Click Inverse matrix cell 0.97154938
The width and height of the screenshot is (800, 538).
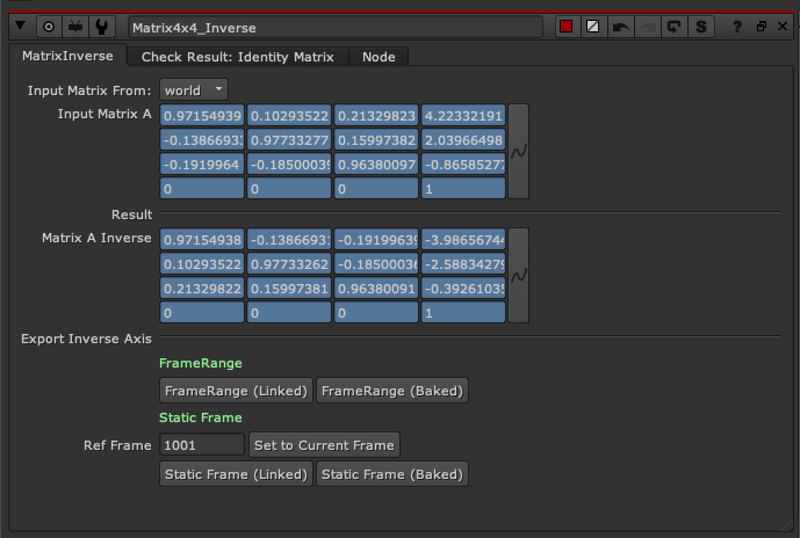click(x=202, y=240)
